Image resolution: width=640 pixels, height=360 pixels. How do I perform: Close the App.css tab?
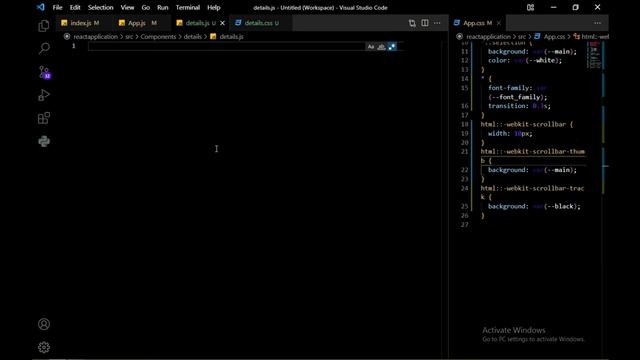498,23
